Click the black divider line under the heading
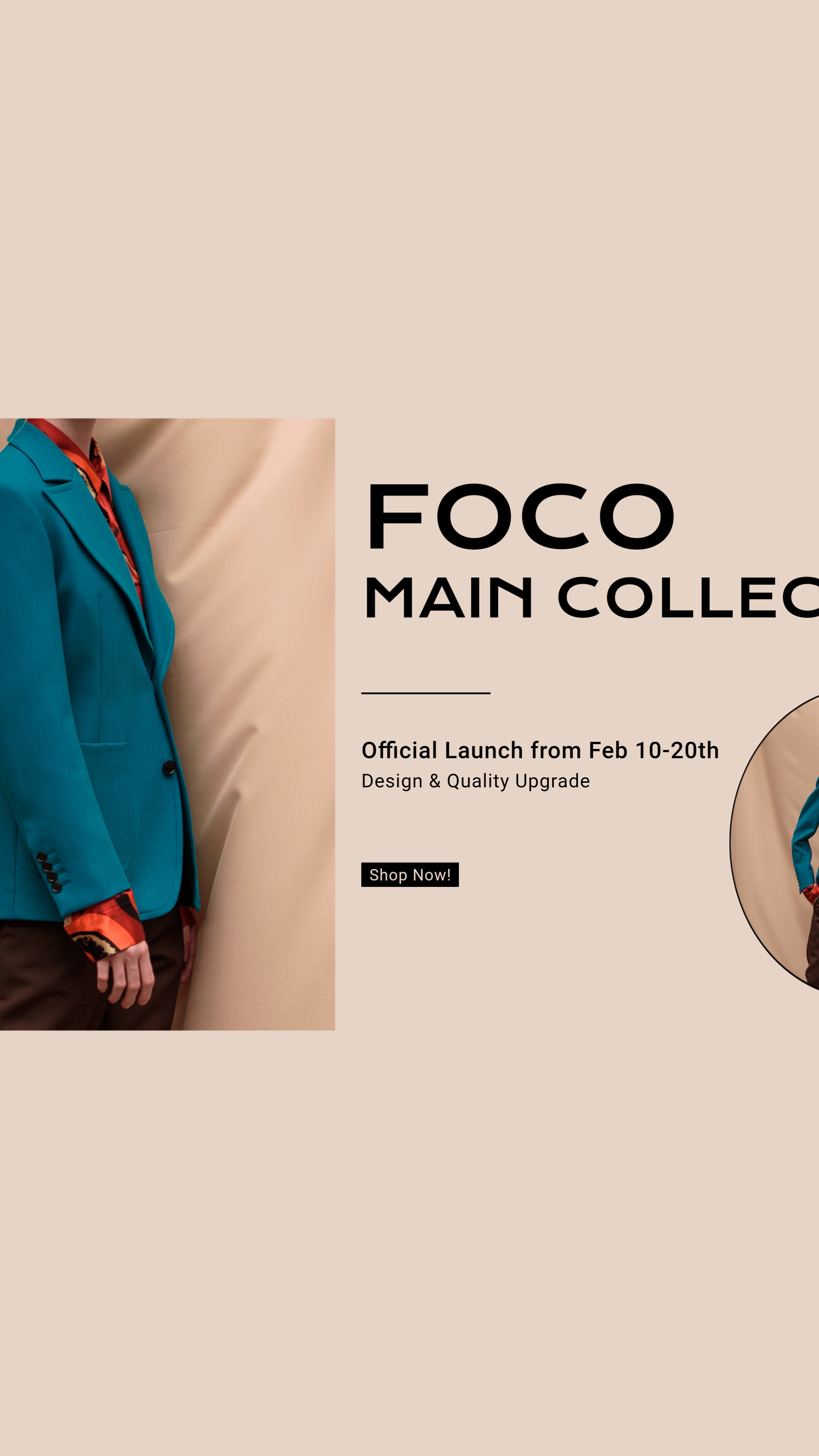This screenshot has width=819, height=1456. click(x=425, y=693)
